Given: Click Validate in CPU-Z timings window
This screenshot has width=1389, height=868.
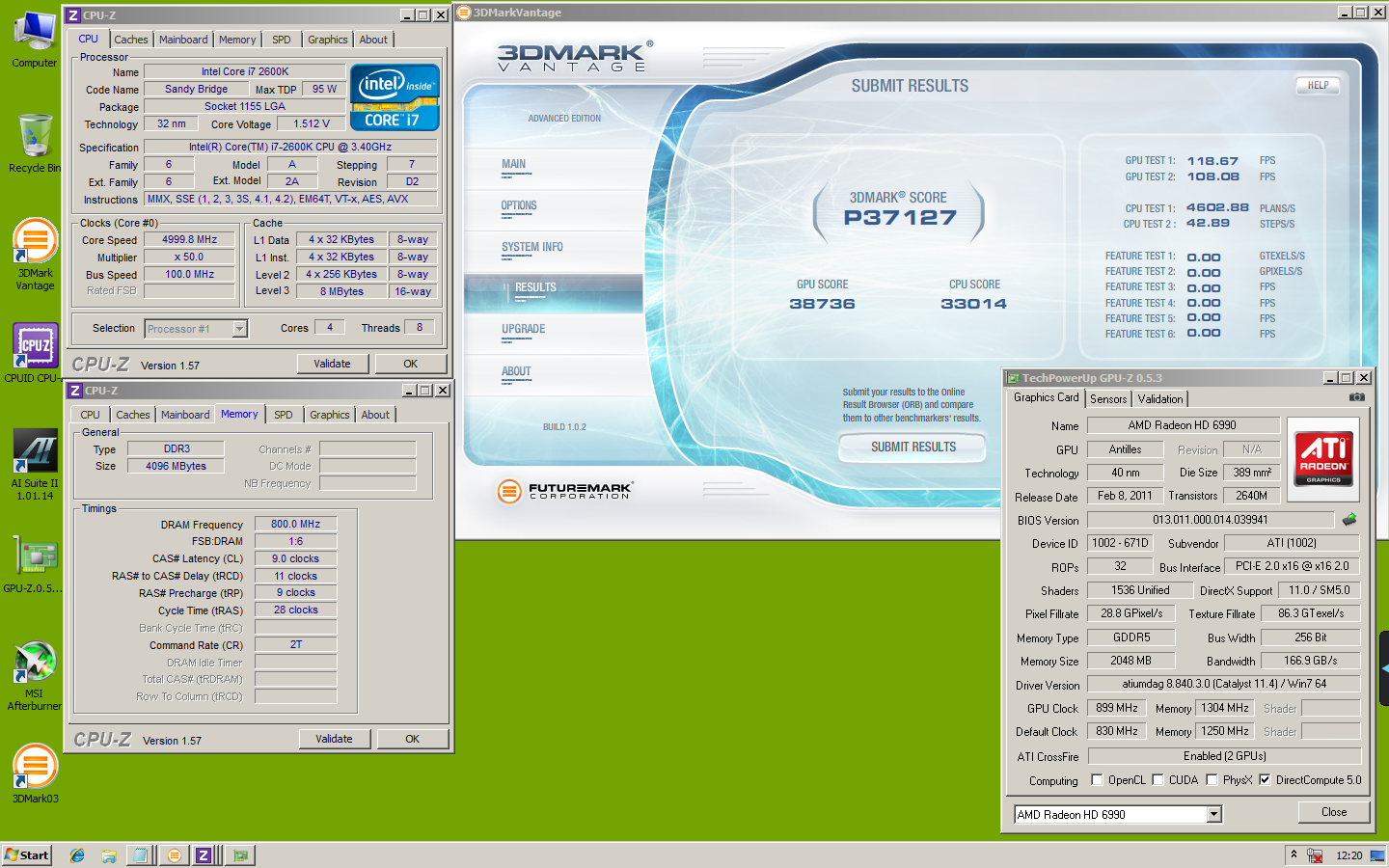Looking at the screenshot, I should tap(334, 739).
